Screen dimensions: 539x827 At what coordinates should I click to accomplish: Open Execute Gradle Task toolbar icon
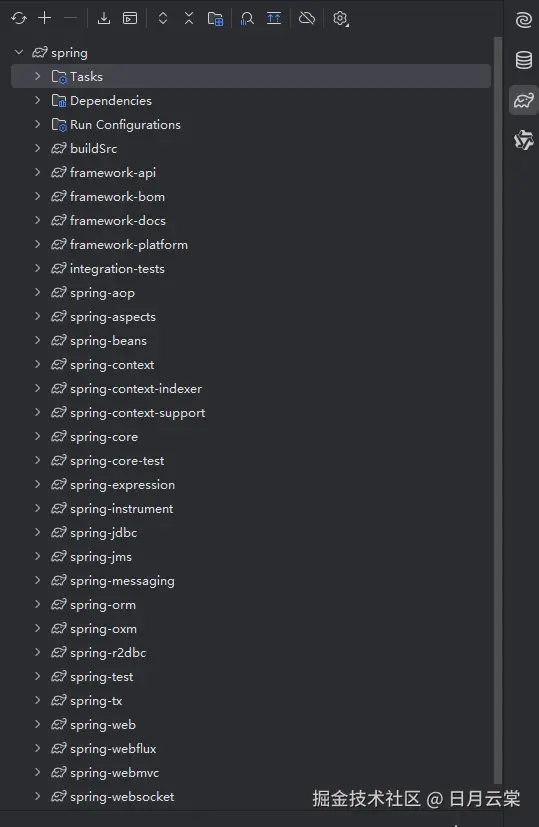coord(130,18)
